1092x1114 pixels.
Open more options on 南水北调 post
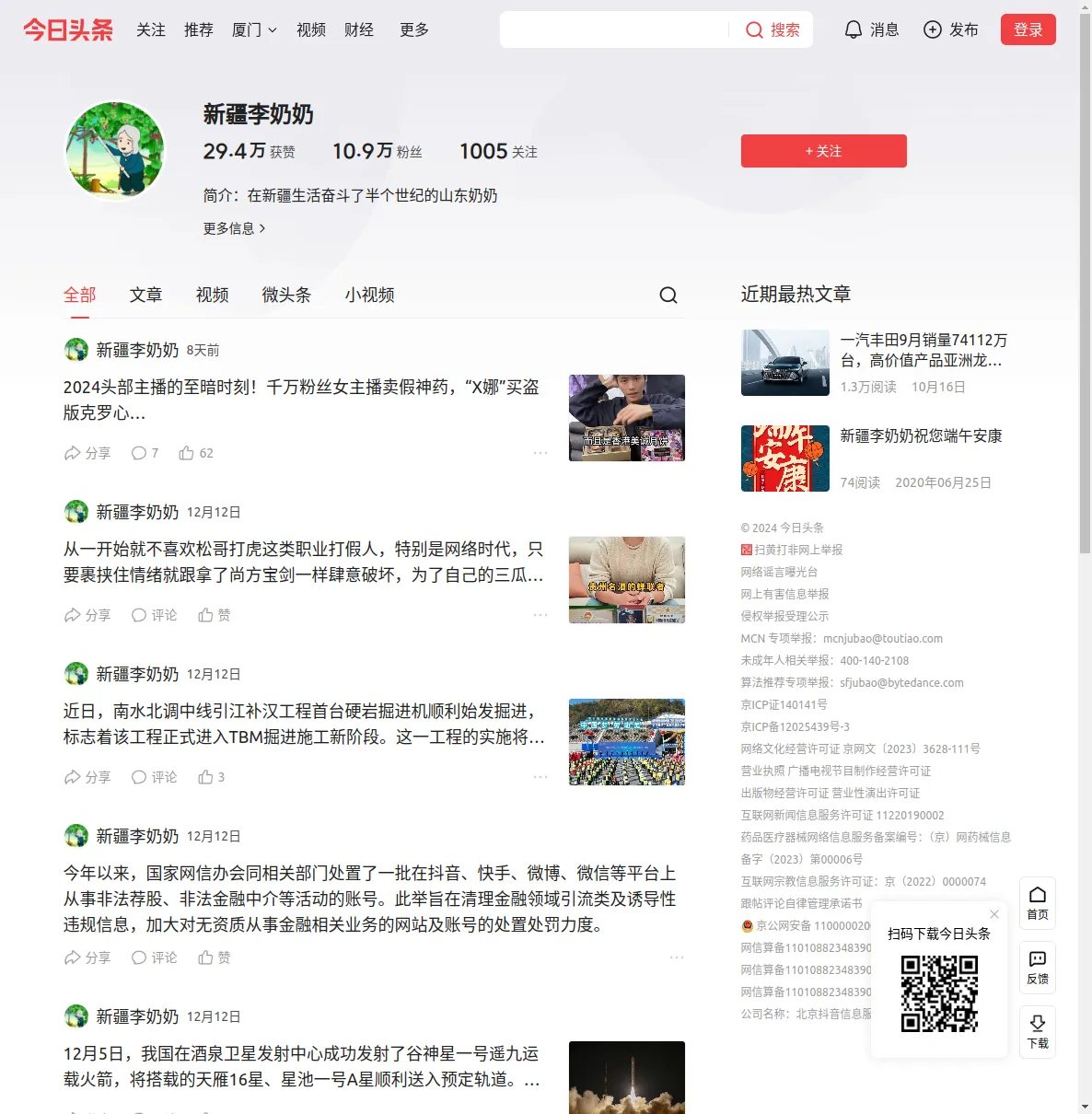pos(540,777)
